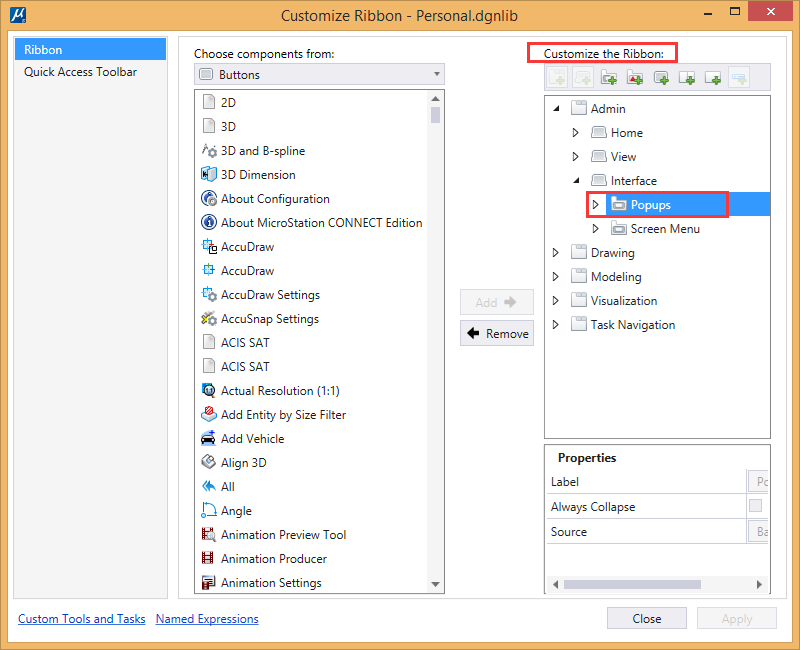Screen dimensions: 800x650
Task: Click the add split button icon in ribbon toolbar
Action: [x=687, y=78]
